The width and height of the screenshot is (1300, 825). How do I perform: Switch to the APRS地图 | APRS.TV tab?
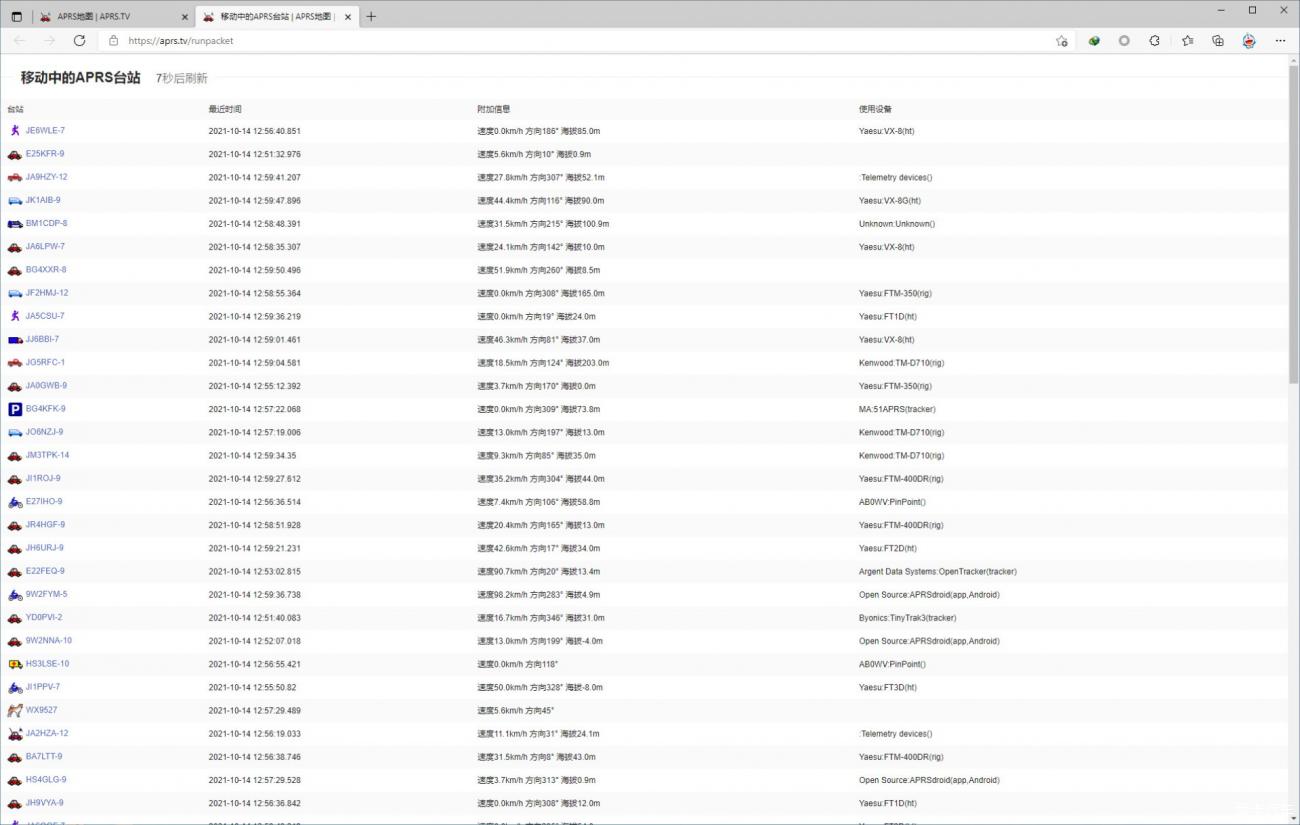point(110,16)
